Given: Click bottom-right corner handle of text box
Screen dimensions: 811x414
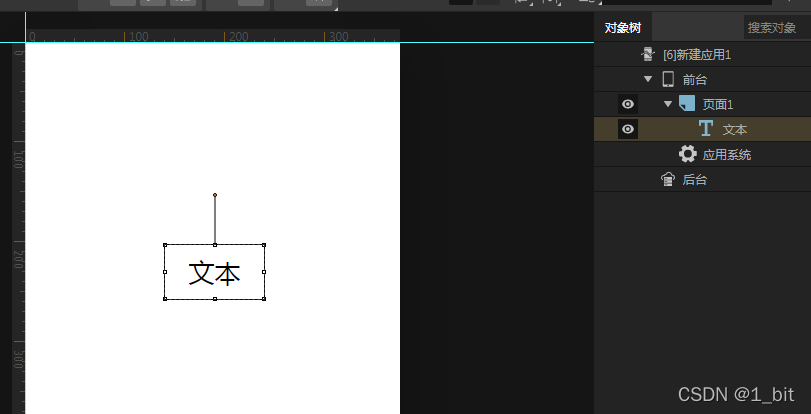Looking at the screenshot, I should coord(264,299).
